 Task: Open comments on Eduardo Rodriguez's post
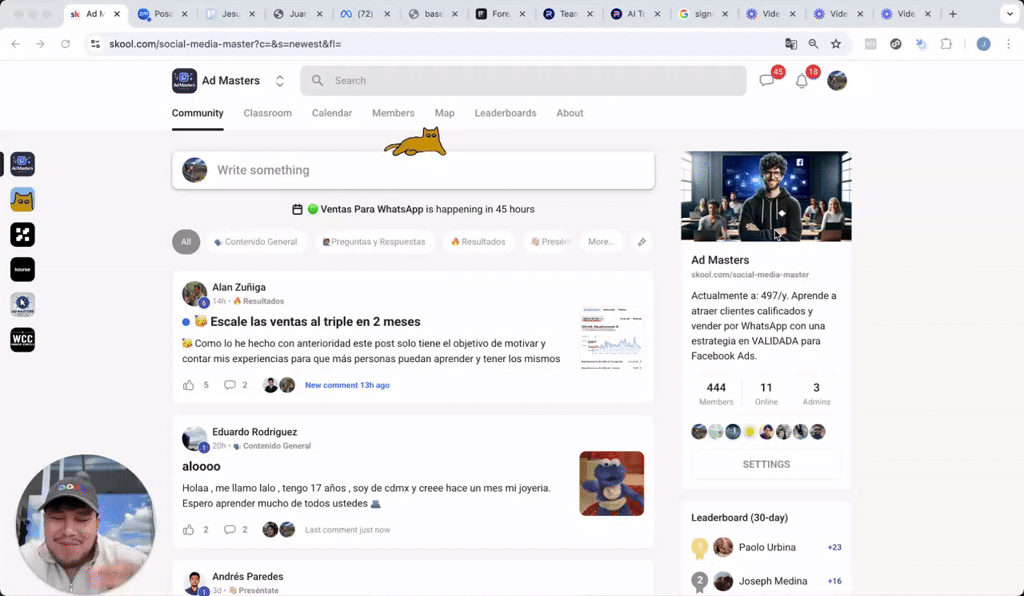230,529
